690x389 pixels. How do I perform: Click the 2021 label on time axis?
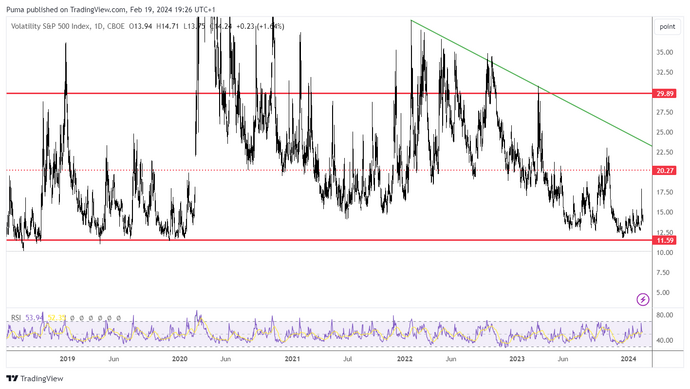[x=292, y=359]
